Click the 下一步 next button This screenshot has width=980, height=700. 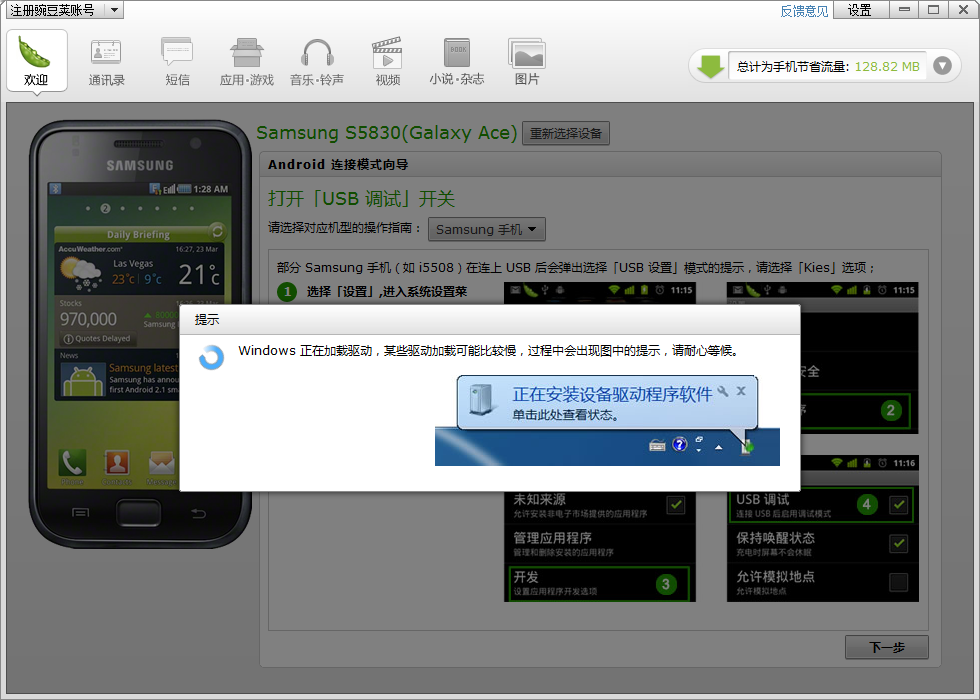(x=887, y=648)
